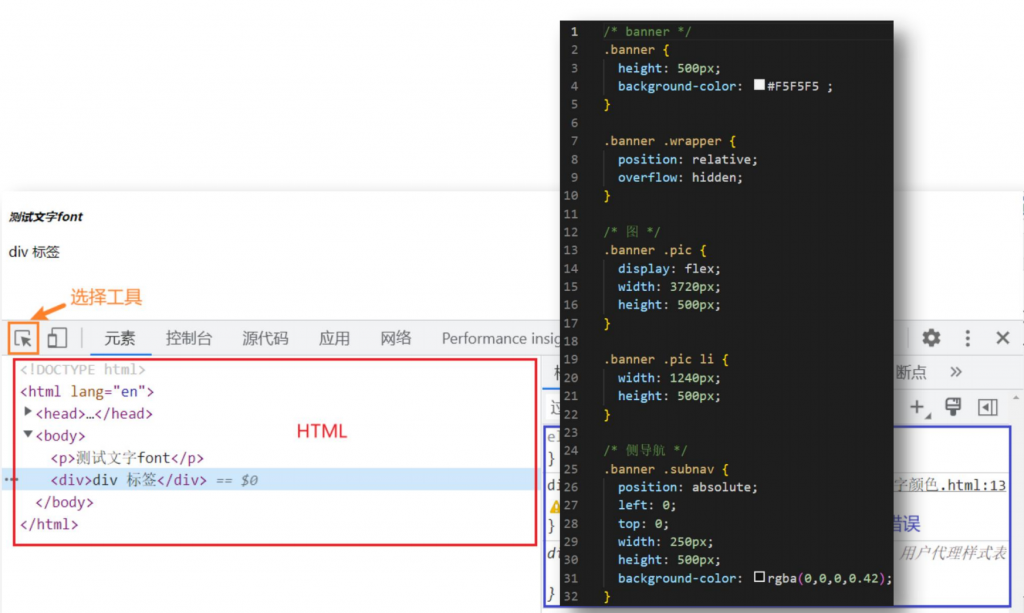
Task: Open DevTools settings gear
Action: [x=931, y=338]
